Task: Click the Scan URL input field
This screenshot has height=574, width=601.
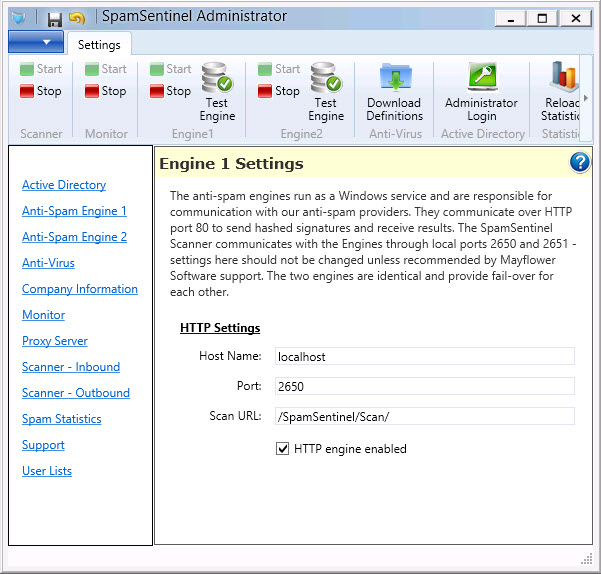Action: (x=425, y=416)
